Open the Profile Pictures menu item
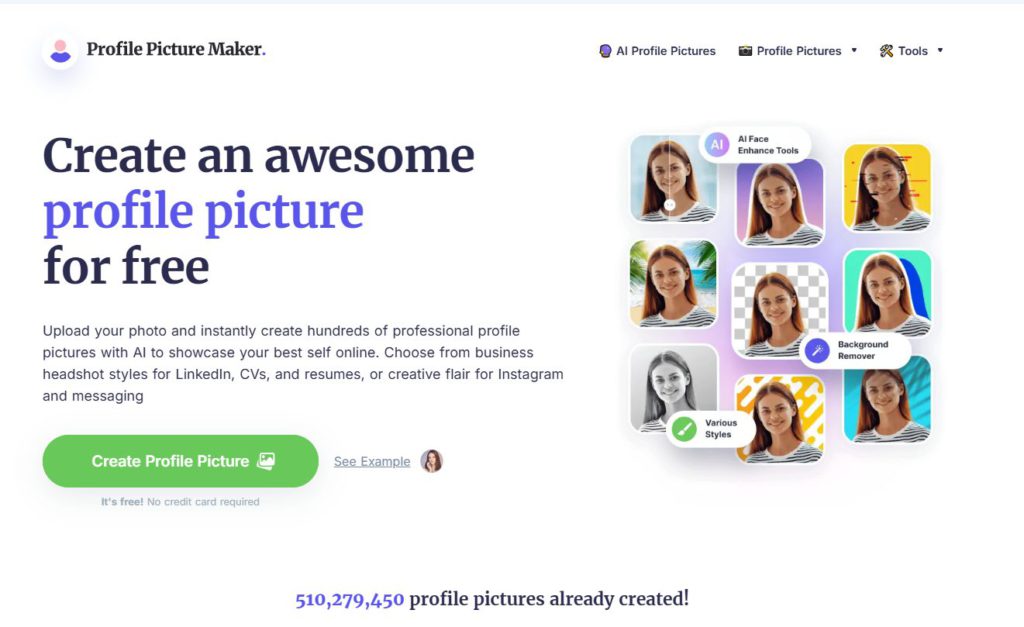1024x627 pixels. [x=797, y=51]
